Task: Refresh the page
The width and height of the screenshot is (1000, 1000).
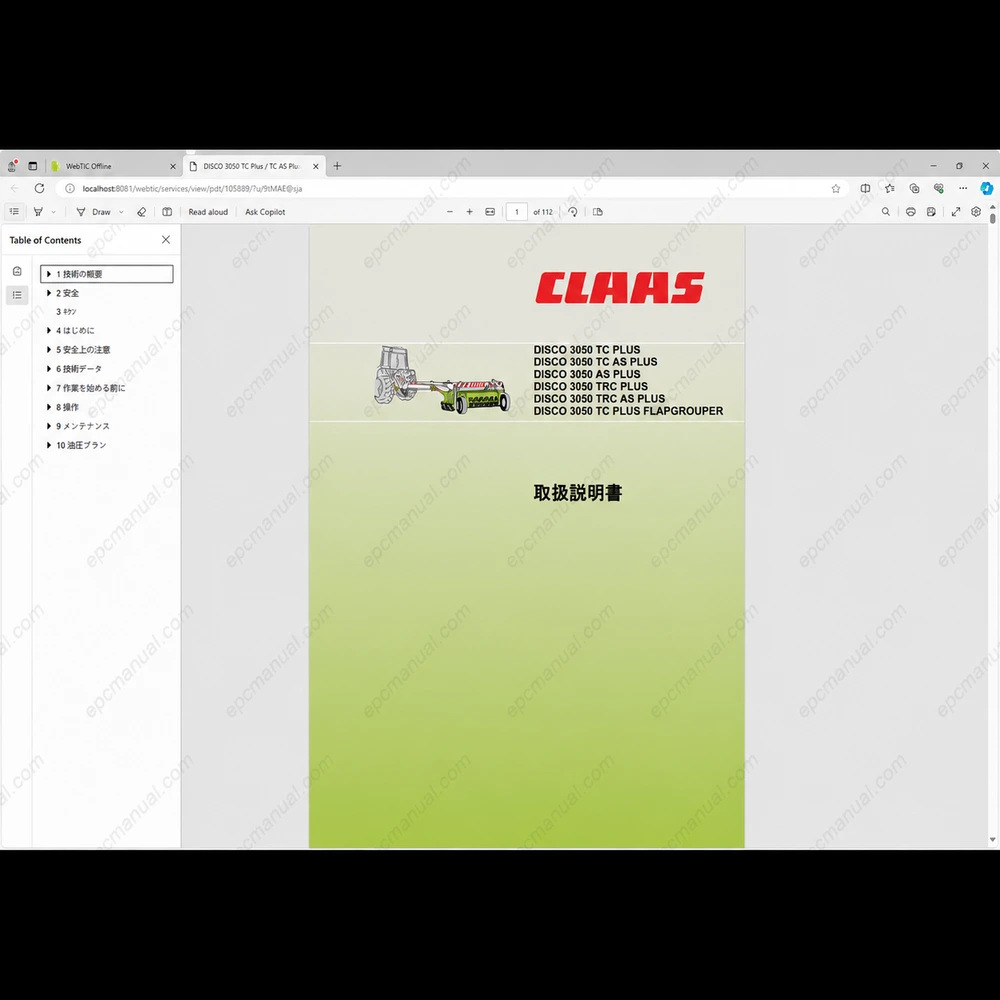Action: tap(40, 189)
